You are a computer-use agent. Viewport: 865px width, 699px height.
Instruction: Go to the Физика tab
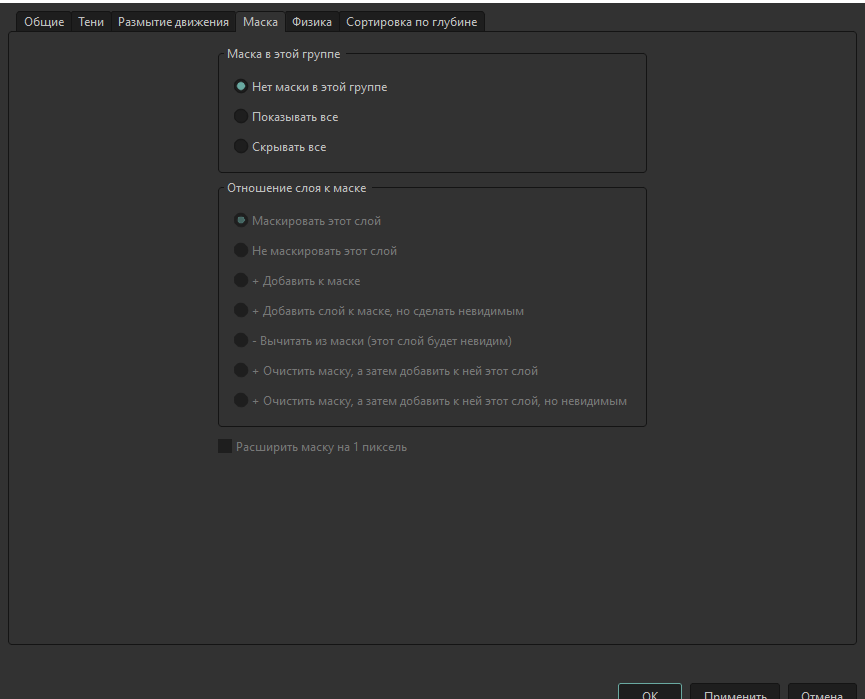[x=312, y=22]
